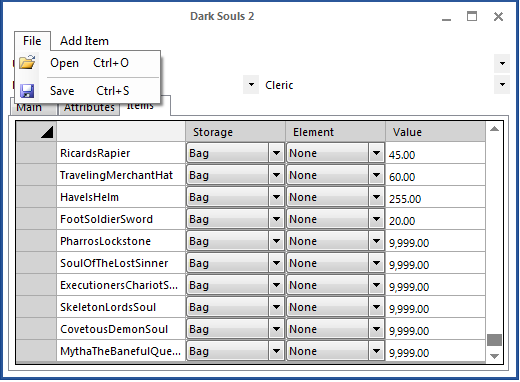The height and width of the screenshot is (382, 520).
Task: Click the Value cell of FootSoldierSword
Action: 435,219
